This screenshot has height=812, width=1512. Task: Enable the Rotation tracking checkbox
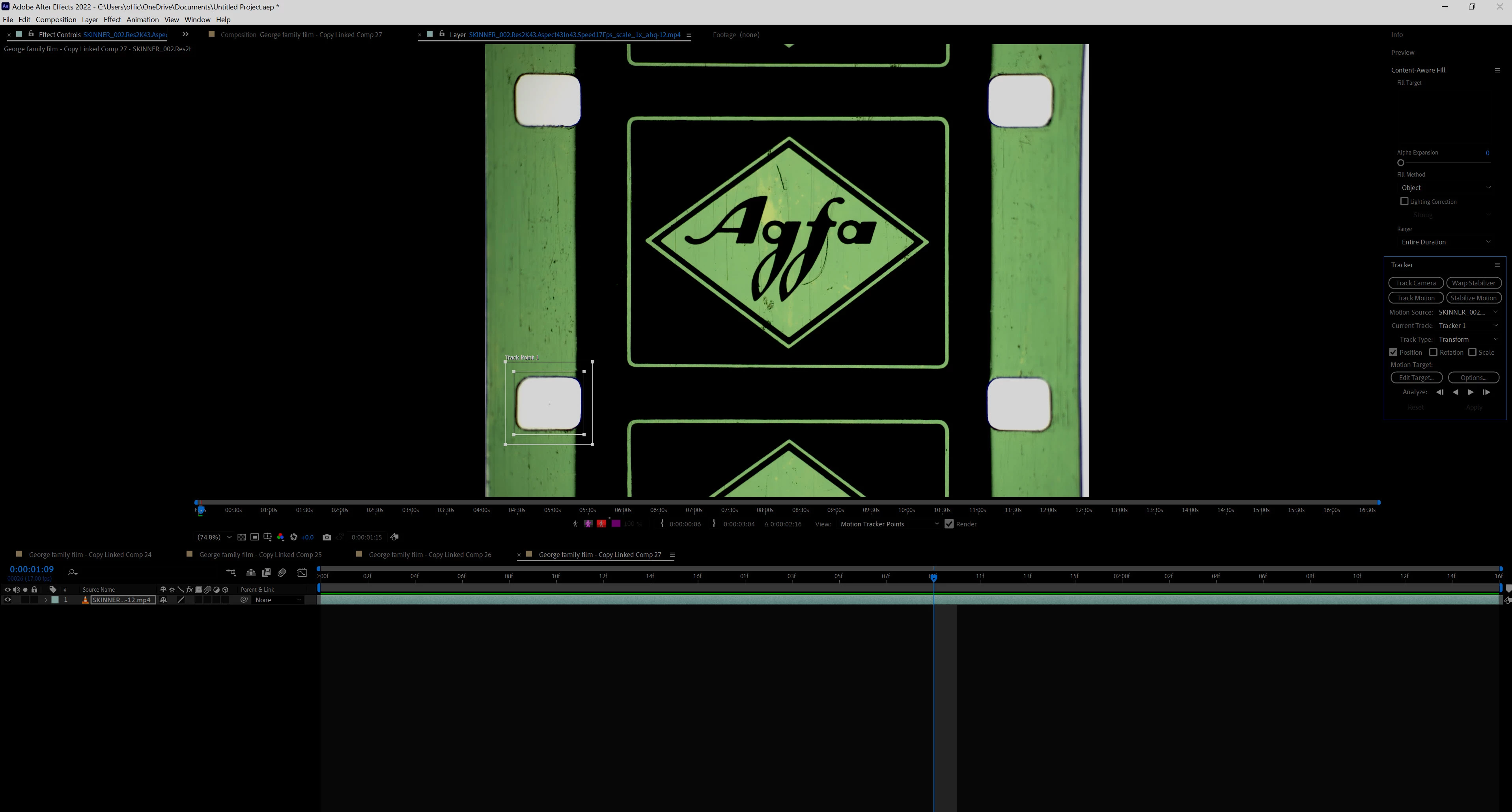point(1433,352)
